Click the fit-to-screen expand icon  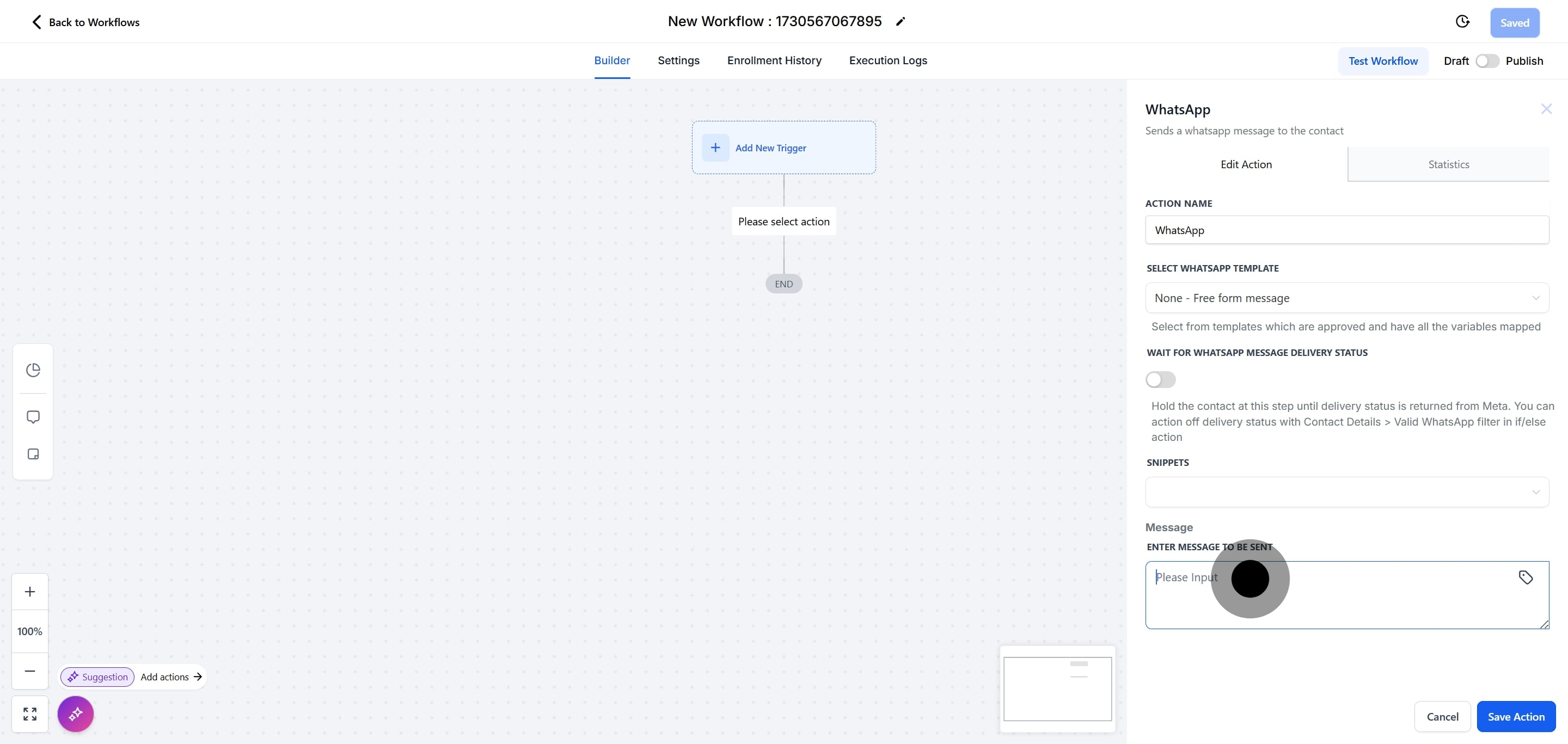[30, 714]
